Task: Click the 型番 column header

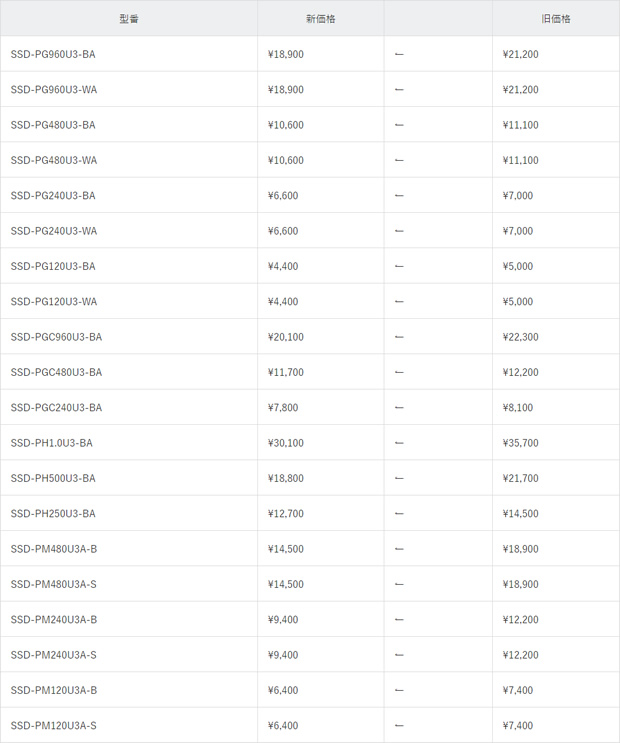Action: (128, 19)
